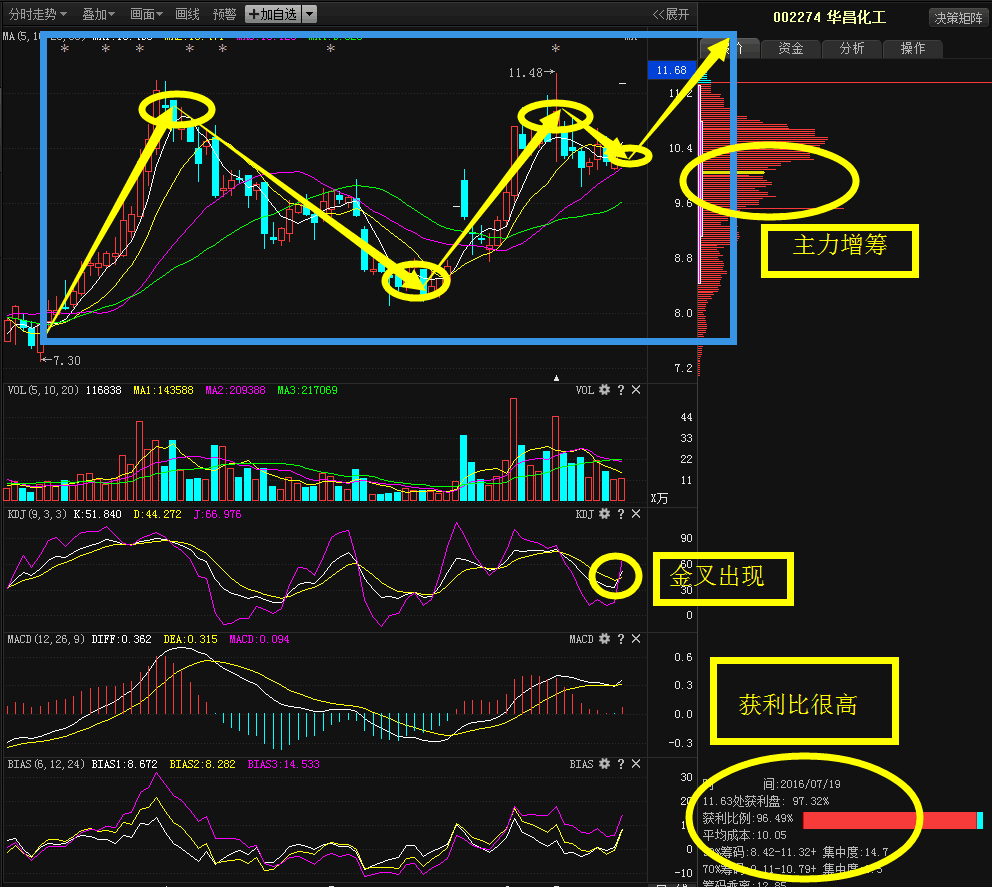Close the BIAS indicator panel
The width and height of the screenshot is (992, 887).
[x=636, y=764]
